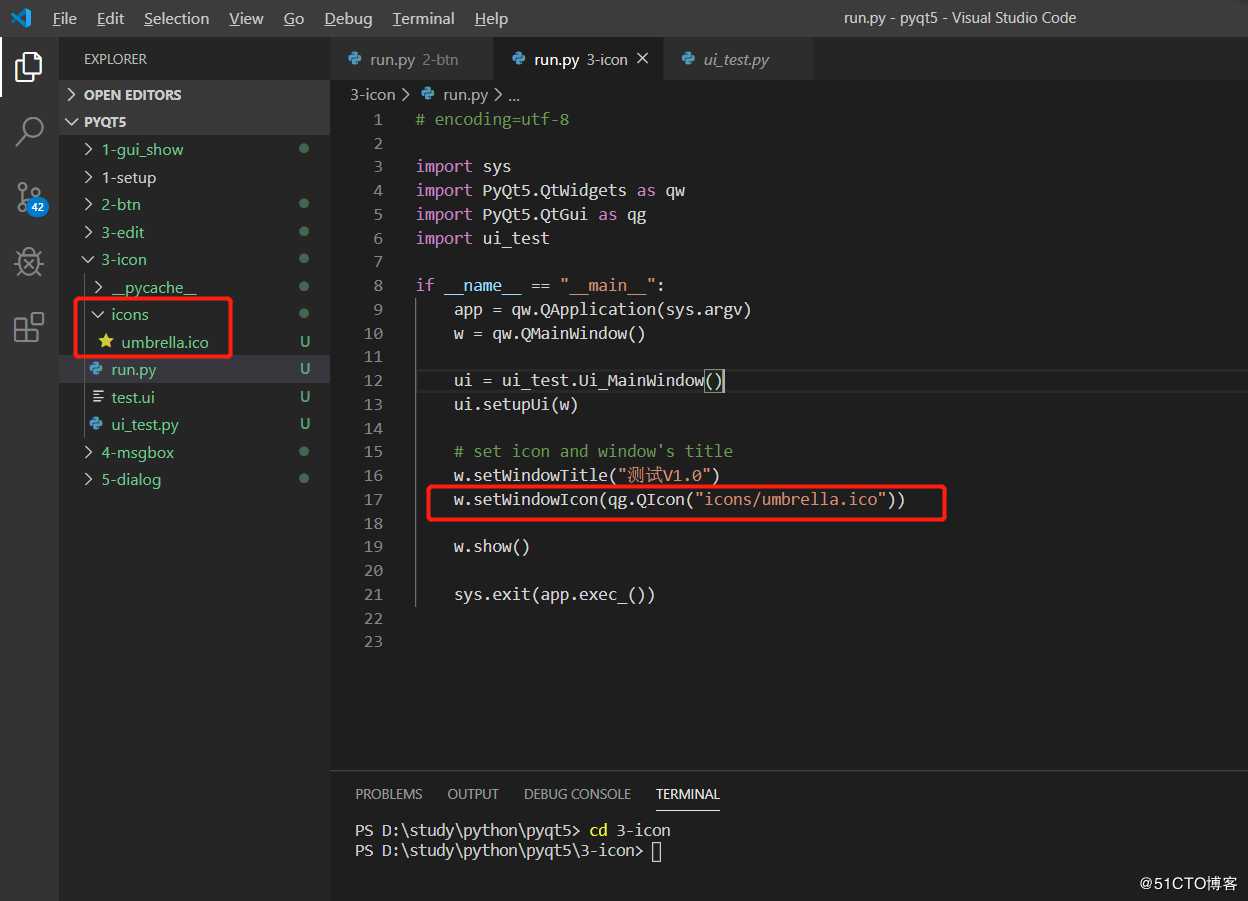Click the EXPLORER panel title
Image resolution: width=1248 pixels, height=901 pixels.
[115, 59]
